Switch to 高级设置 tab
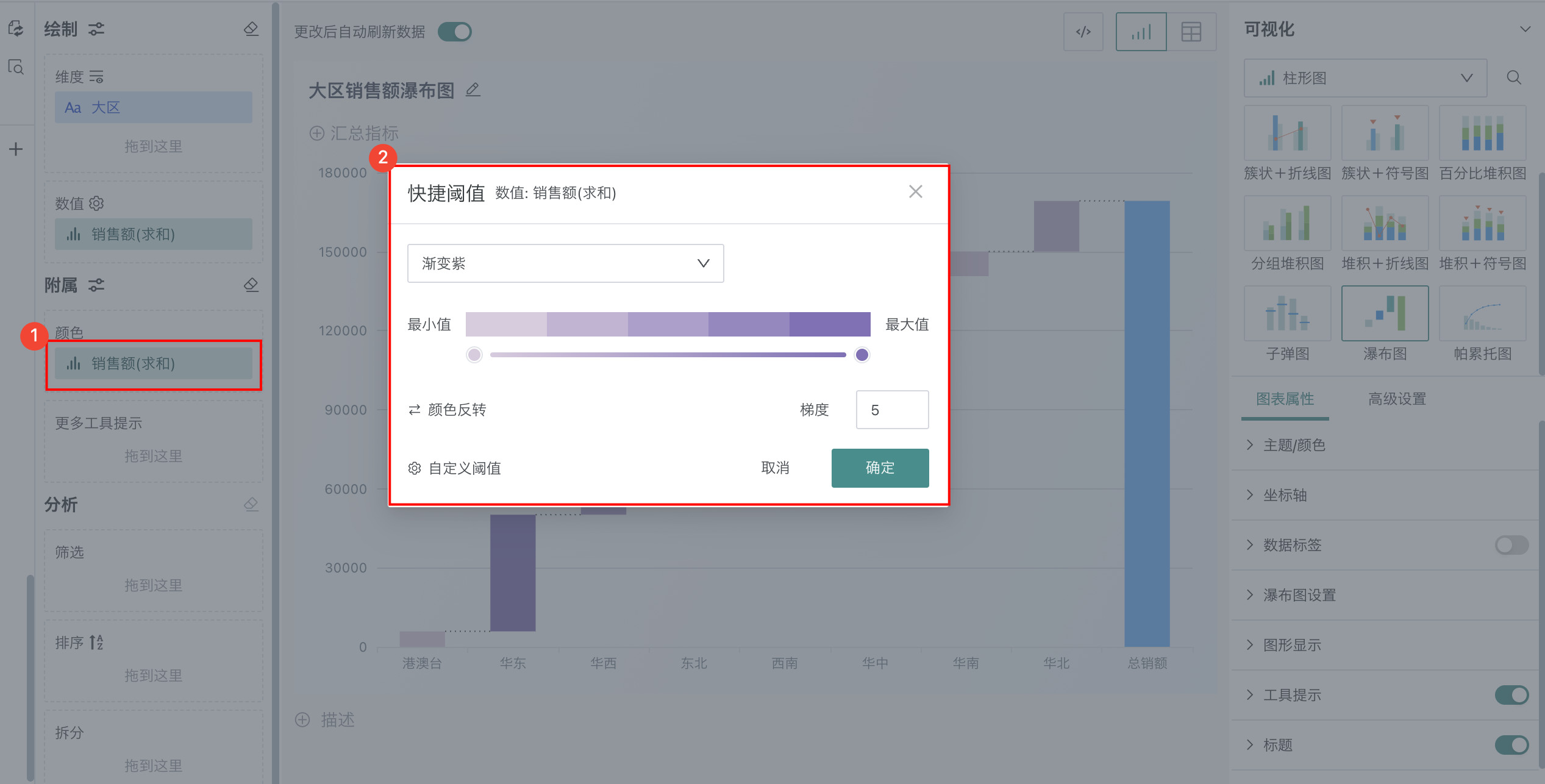Viewport: 1545px width, 784px height. point(1397,399)
